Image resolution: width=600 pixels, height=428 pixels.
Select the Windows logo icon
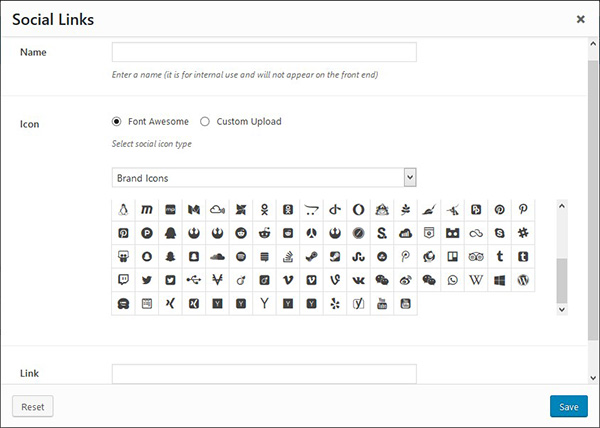(499, 280)
